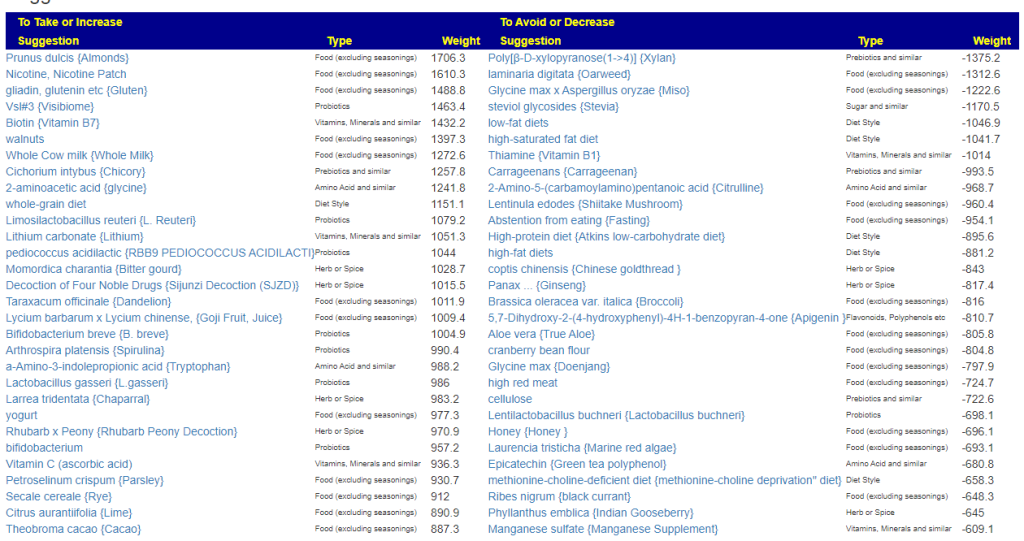Open the {Citrulline} suggestion link

626,188
